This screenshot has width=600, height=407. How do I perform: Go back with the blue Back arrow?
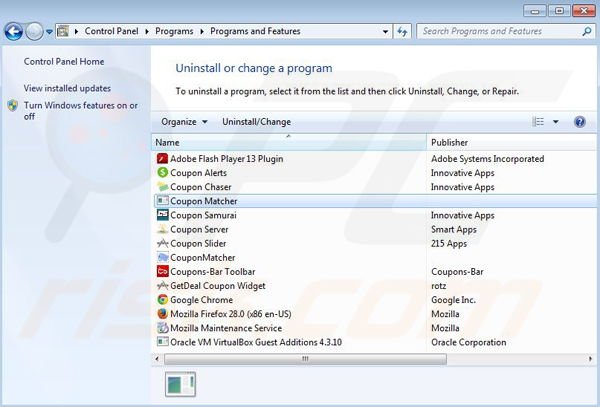tap(14, 31)
